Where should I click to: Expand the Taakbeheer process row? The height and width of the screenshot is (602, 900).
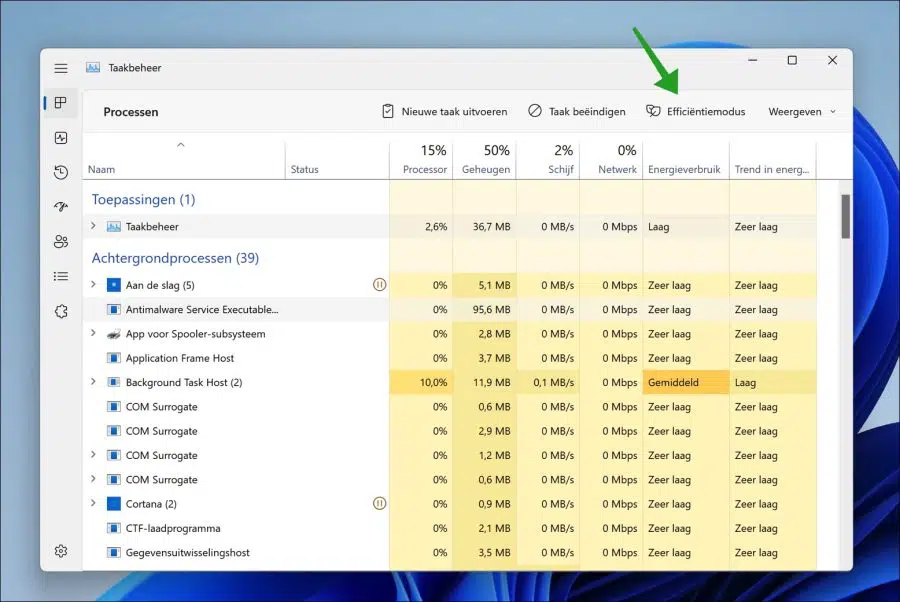tap(93, 226)
